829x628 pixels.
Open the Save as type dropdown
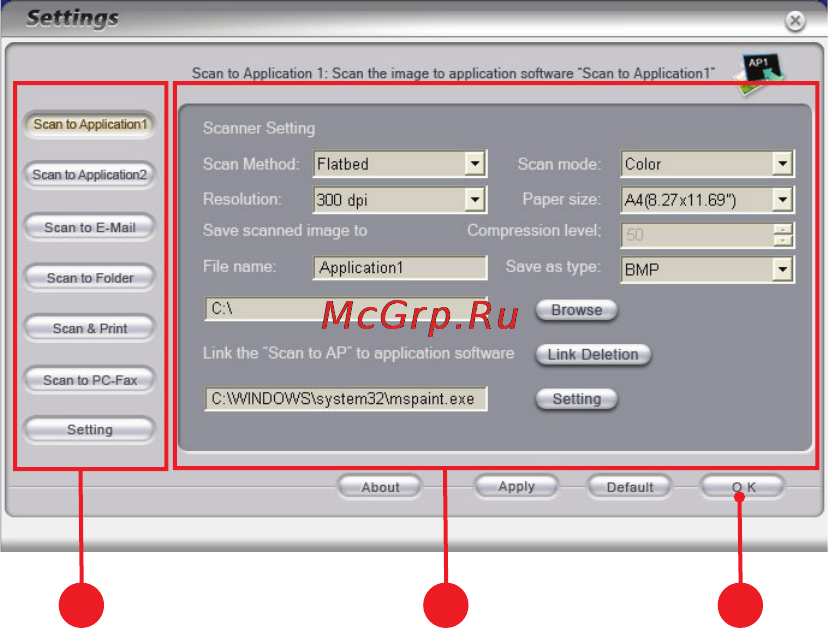pos(707,270)
